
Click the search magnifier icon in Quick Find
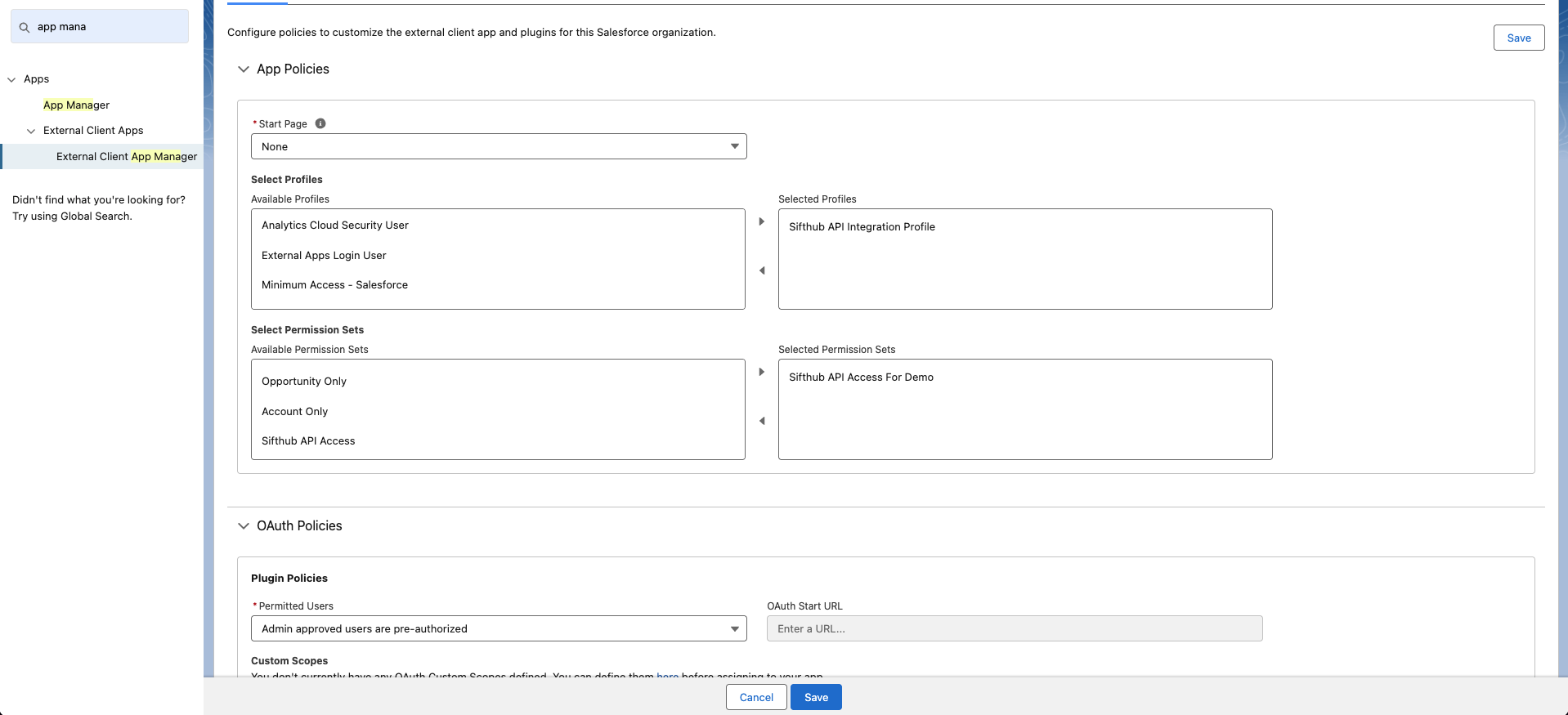click(25, 27)
